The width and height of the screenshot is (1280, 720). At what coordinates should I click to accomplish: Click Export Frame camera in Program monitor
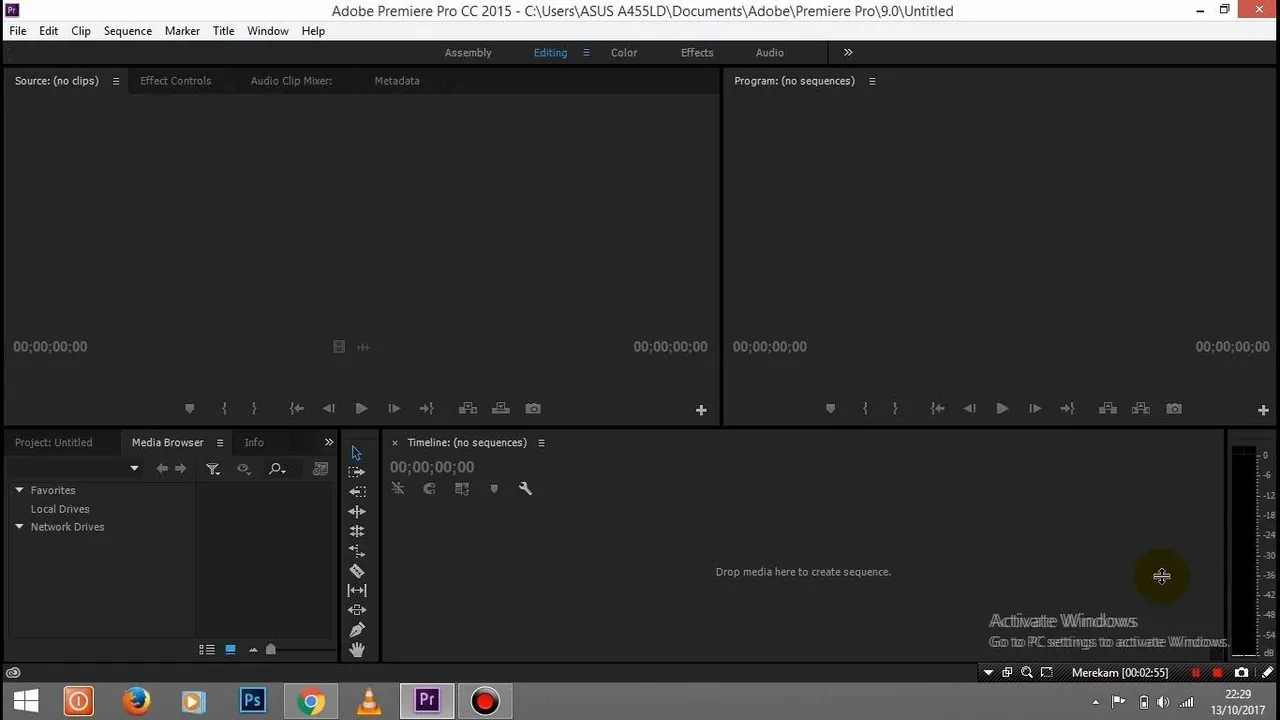1174,408
